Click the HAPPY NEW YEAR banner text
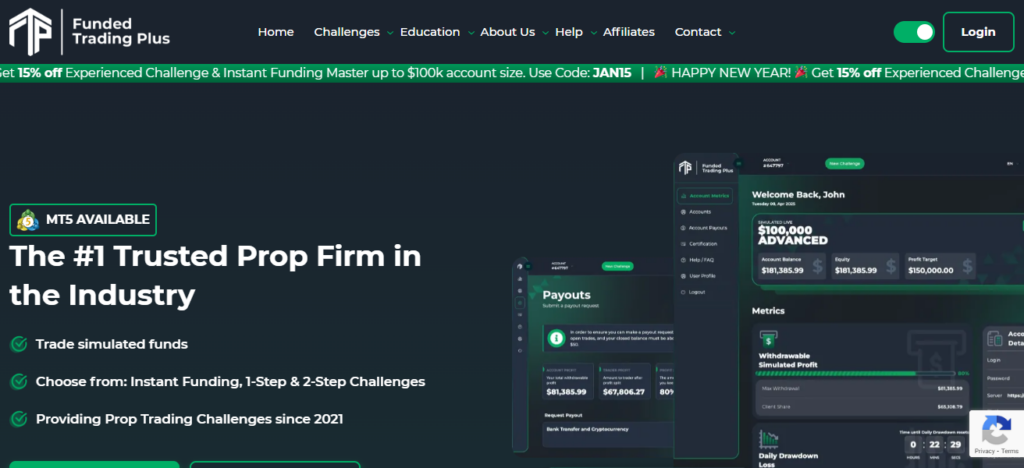 (x=731, y=72)
